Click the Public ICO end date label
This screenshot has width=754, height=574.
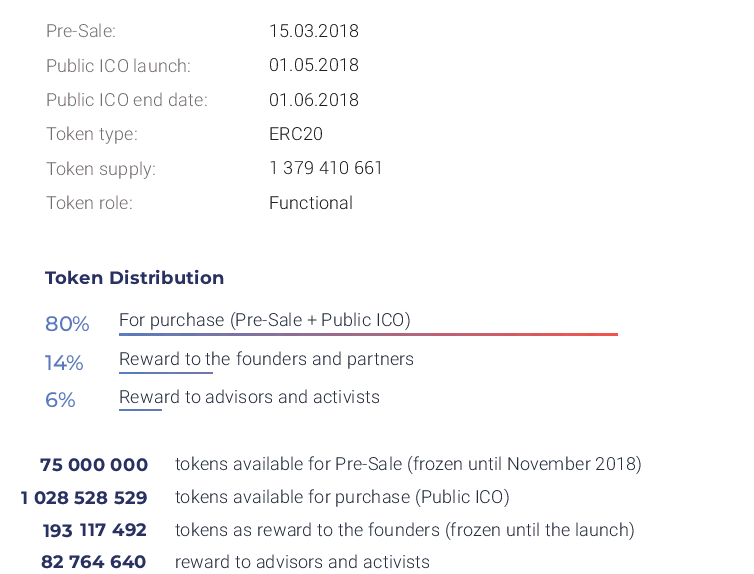(126, 100)
